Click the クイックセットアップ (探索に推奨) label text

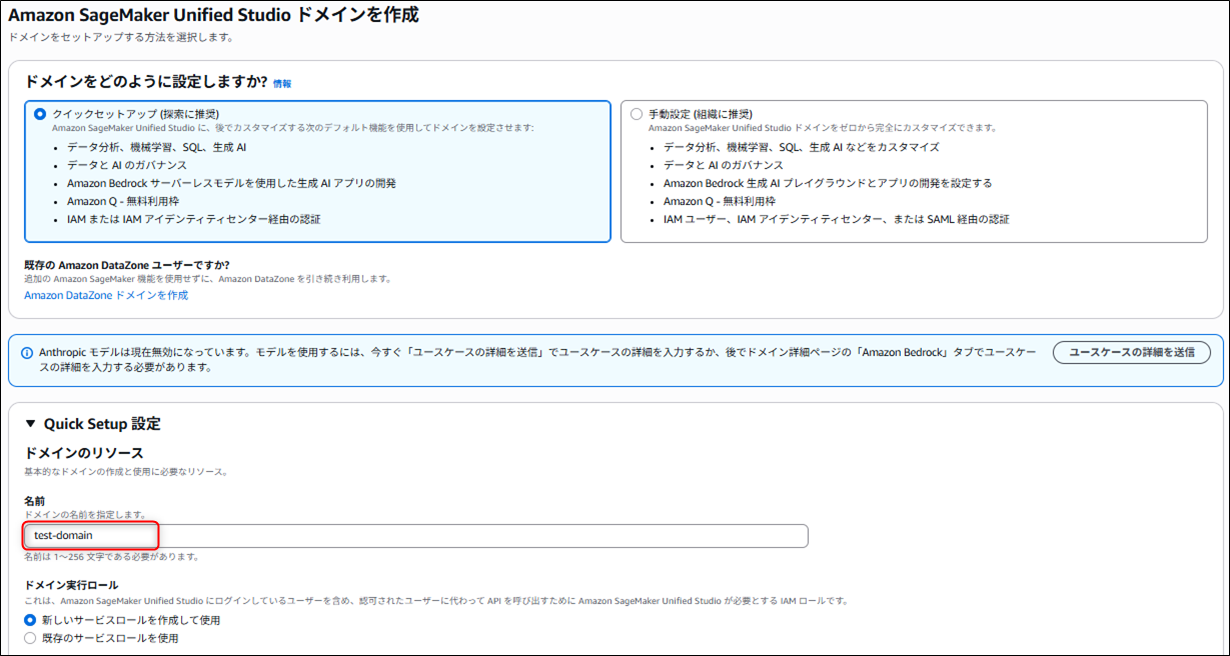[135, 114]
